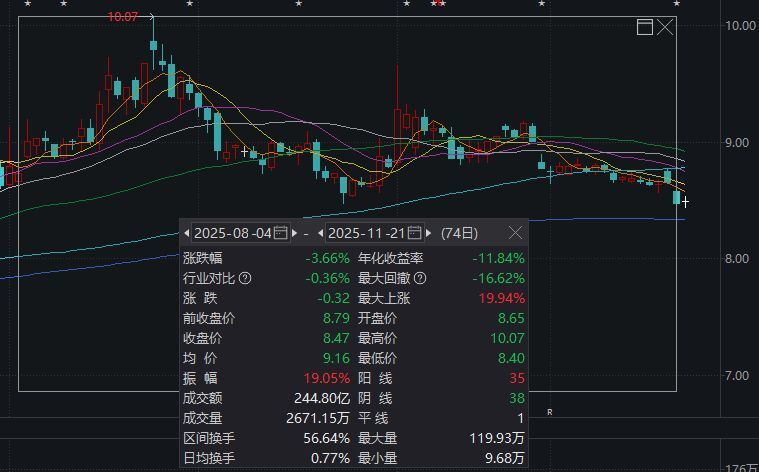Click the (74日) day count text
This screenshot has width=759, height=472.
[x=459, y=233]
